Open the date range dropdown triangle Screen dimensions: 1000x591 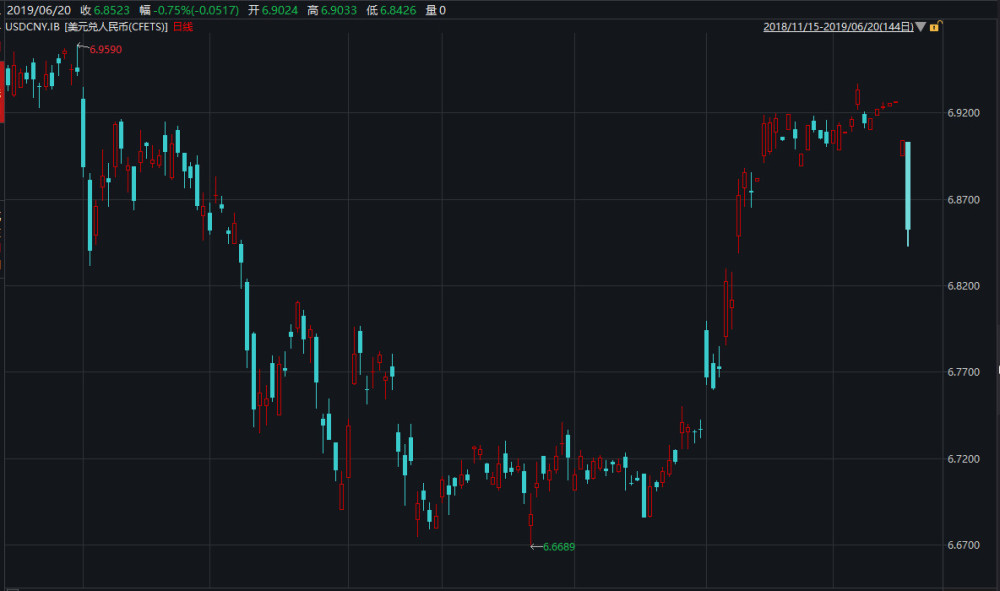pyautogui.click(x=920, y=27)
